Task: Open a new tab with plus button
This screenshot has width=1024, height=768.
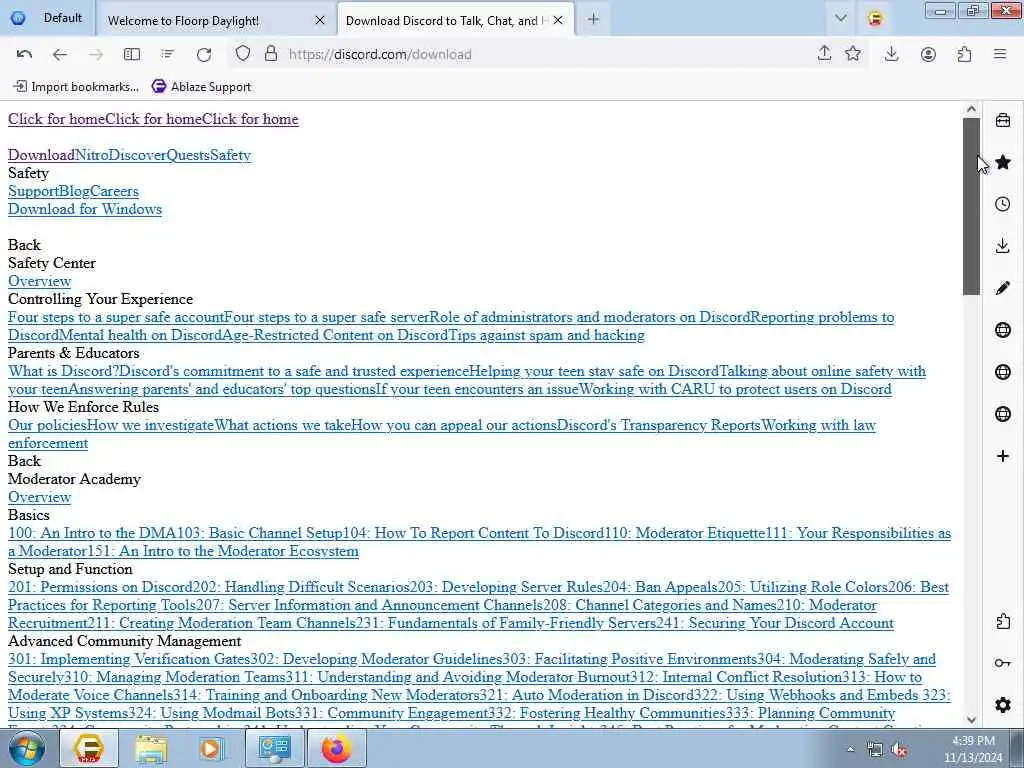Action: click(593, 20)
